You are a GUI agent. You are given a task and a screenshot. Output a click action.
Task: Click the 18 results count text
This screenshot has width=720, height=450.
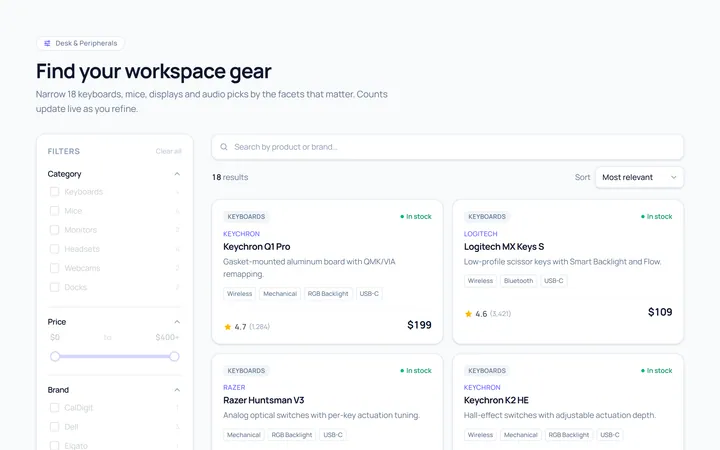pyautogui.click(x=230, y=177)
